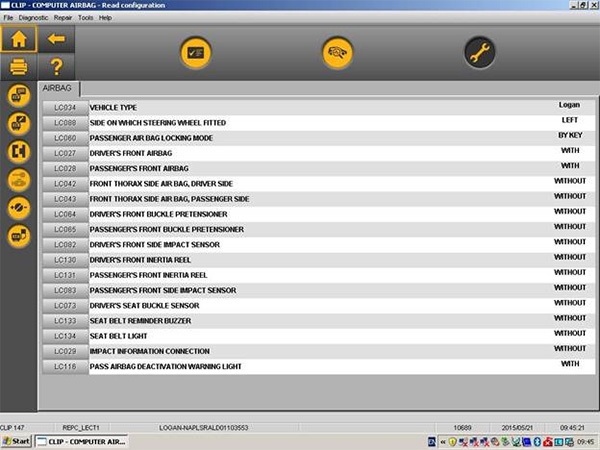Click the Home icon
Viewport: 600px width, 450px height.
click(x=19, y=39)
